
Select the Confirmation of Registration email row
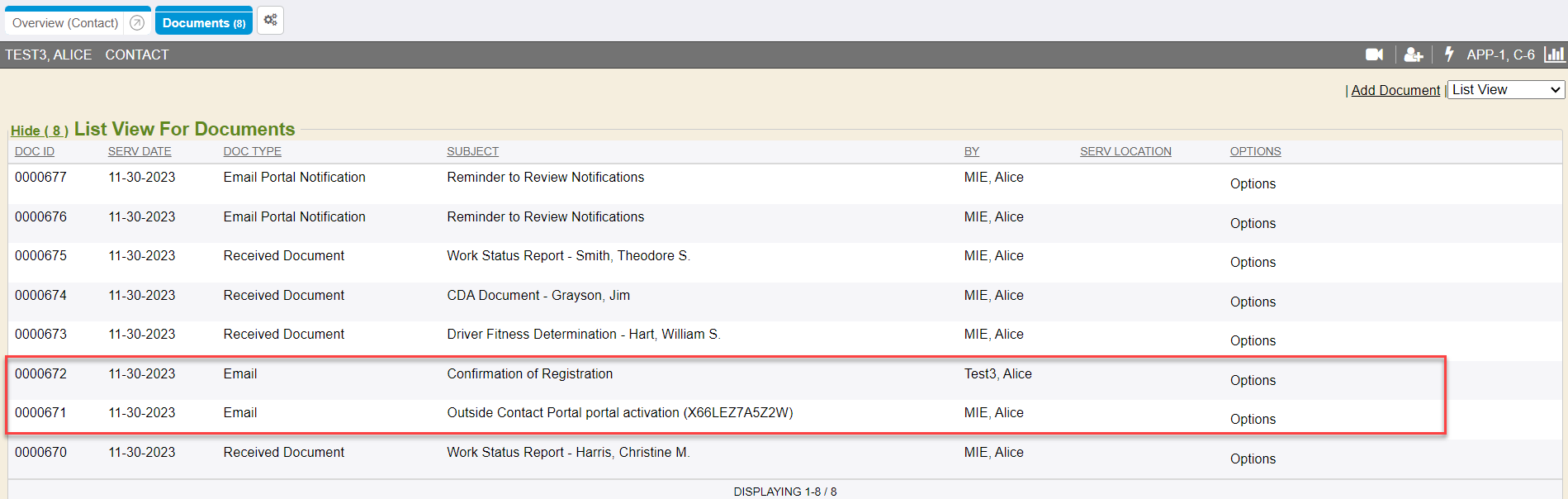coord(529,373)
